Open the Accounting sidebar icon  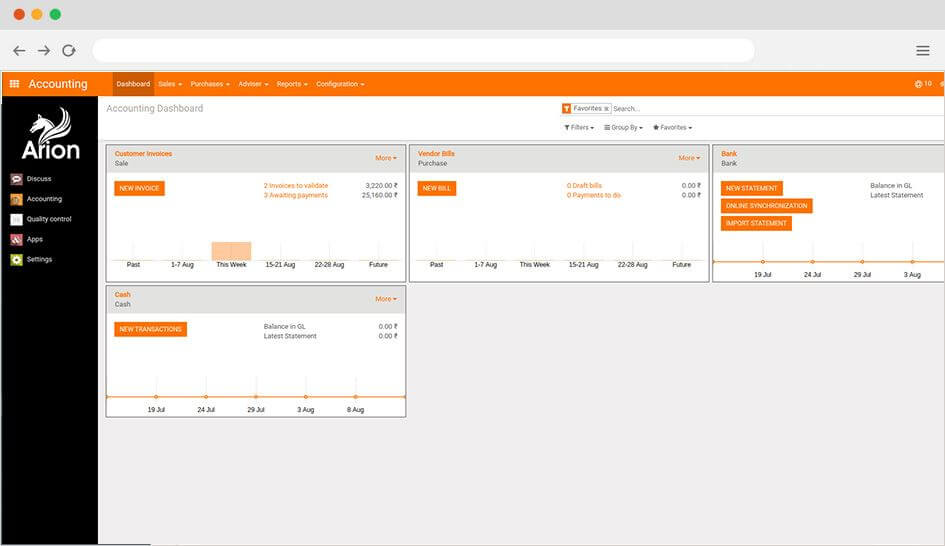point(16,199)
